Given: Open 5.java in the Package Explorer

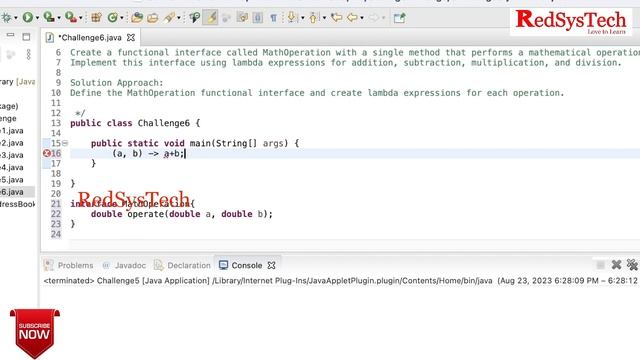Looking at the screenshot, I should [12, 180].
